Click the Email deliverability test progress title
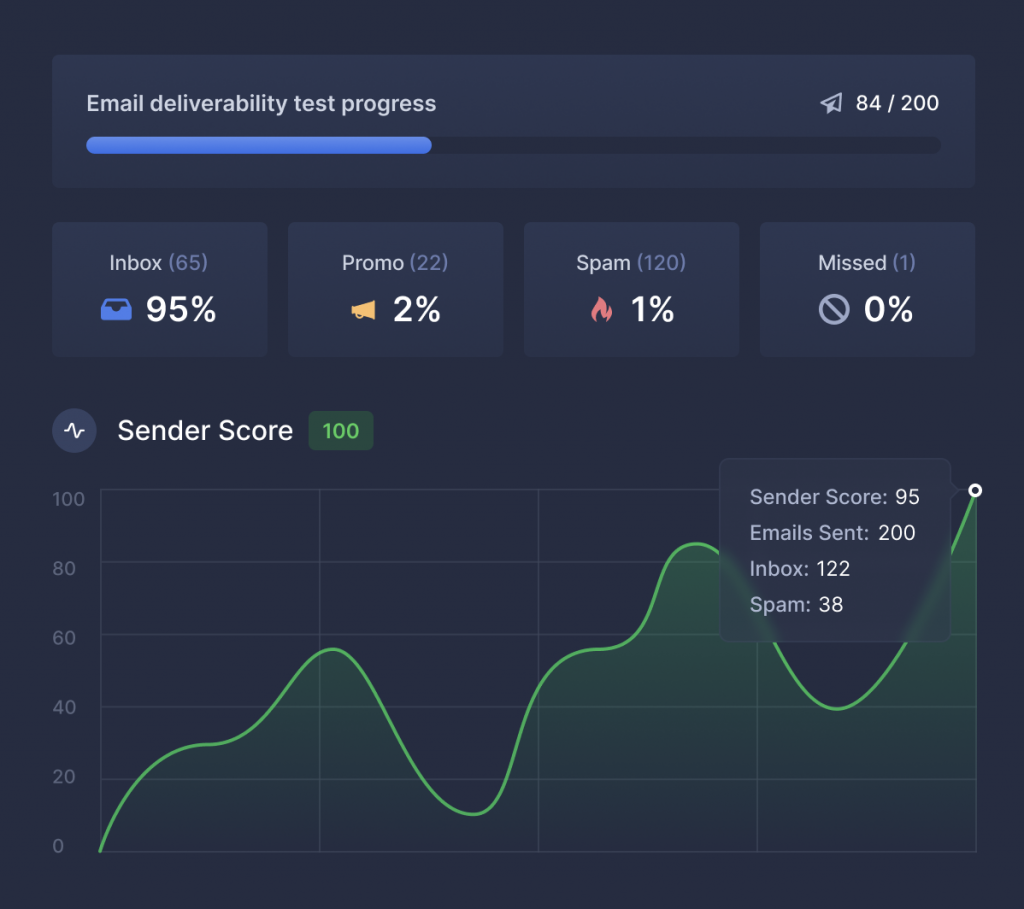The image size is (1024, 909). pos(261,104)
